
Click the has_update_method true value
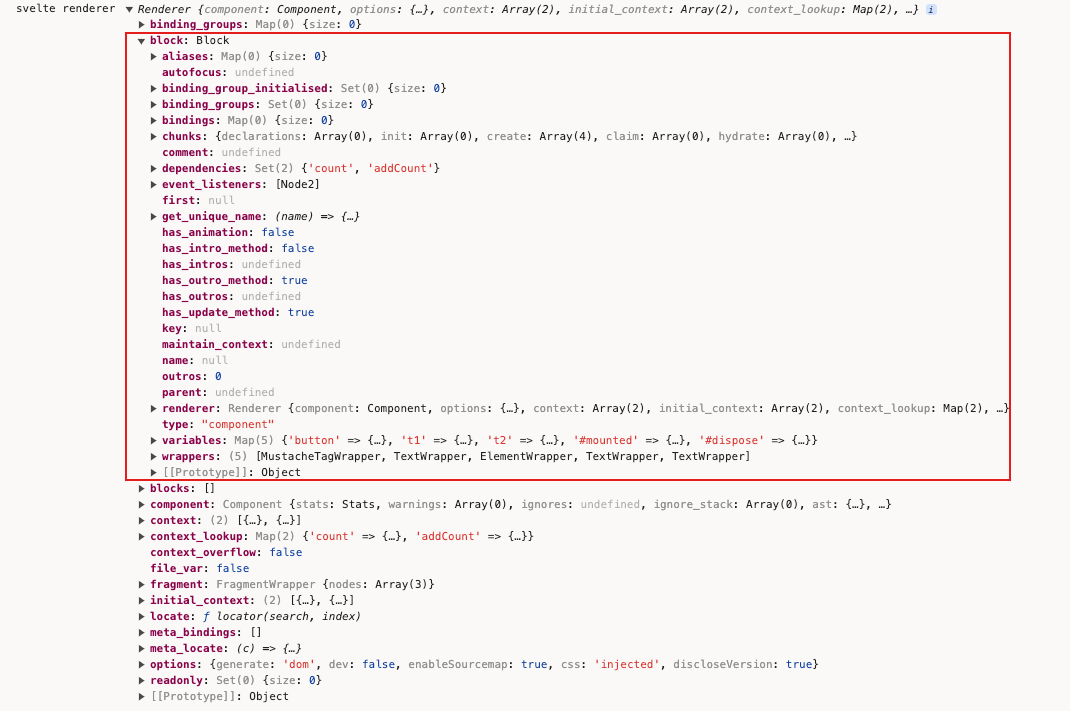[300, 313]
